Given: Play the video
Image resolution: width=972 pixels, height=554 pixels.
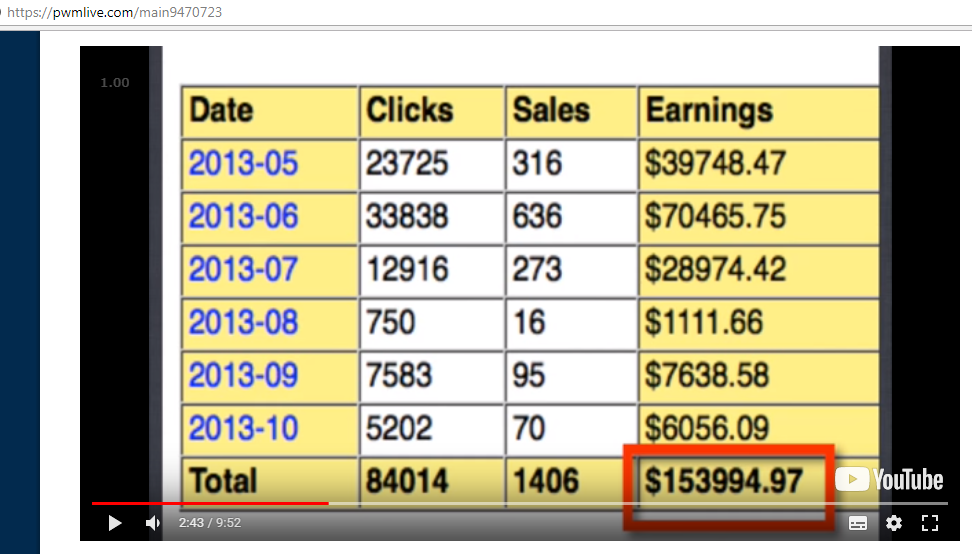Looking at the screenshot, I should (x=115, y=523).
